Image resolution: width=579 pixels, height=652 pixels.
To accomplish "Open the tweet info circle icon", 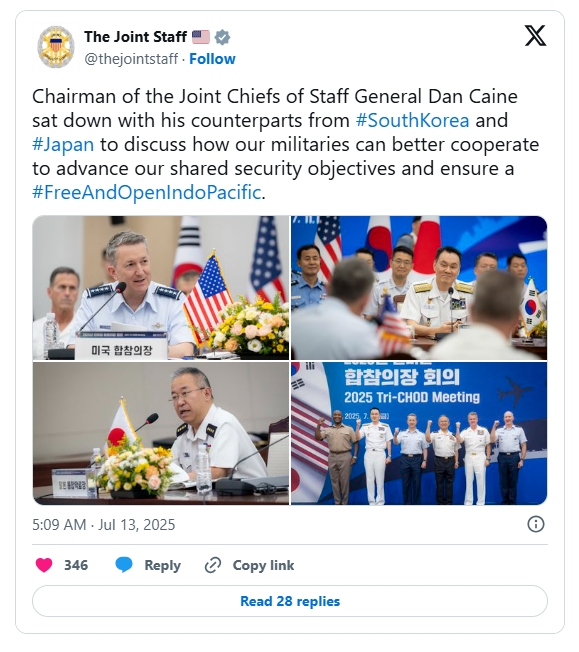I will click(536, 524).
